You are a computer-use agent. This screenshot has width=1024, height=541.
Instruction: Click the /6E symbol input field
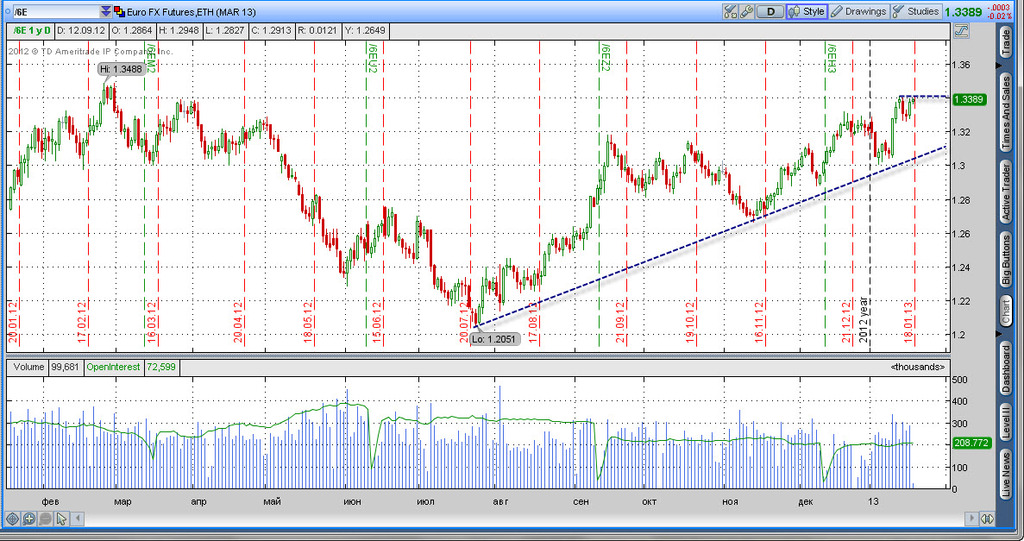[56, 12]
